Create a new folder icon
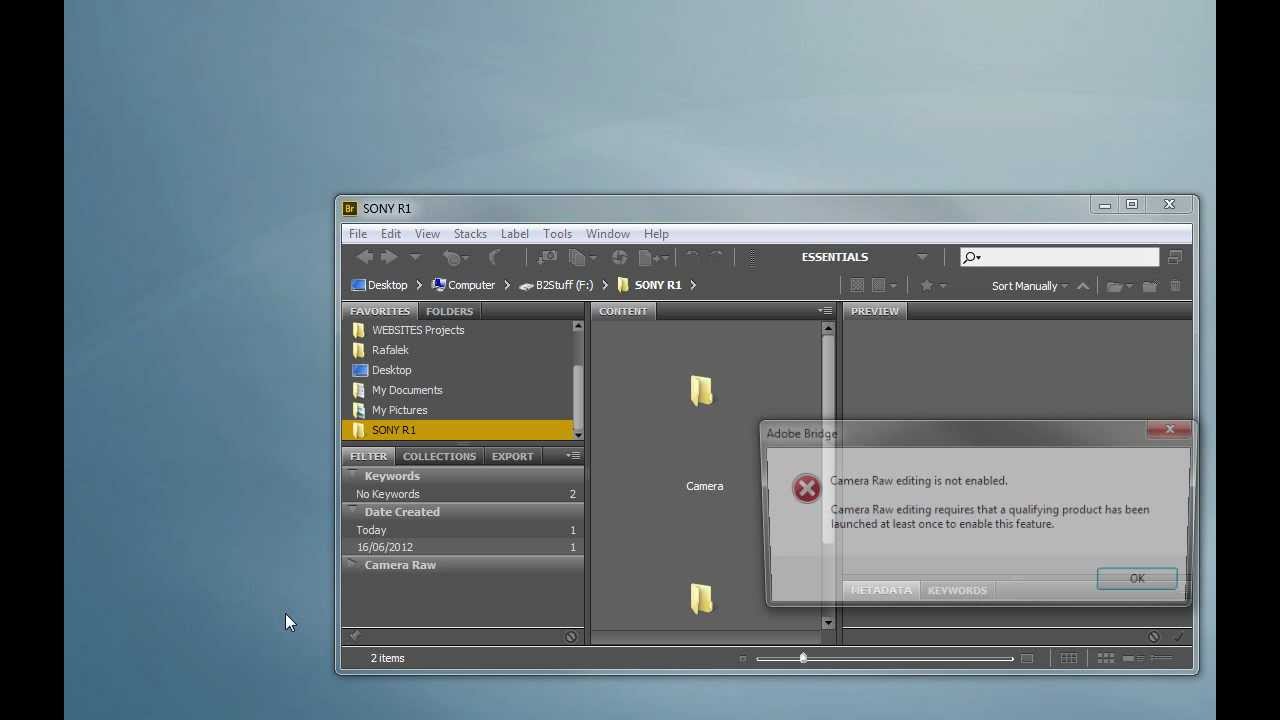The width and height of the screenshot is (1280, 720). (1150, 286)
